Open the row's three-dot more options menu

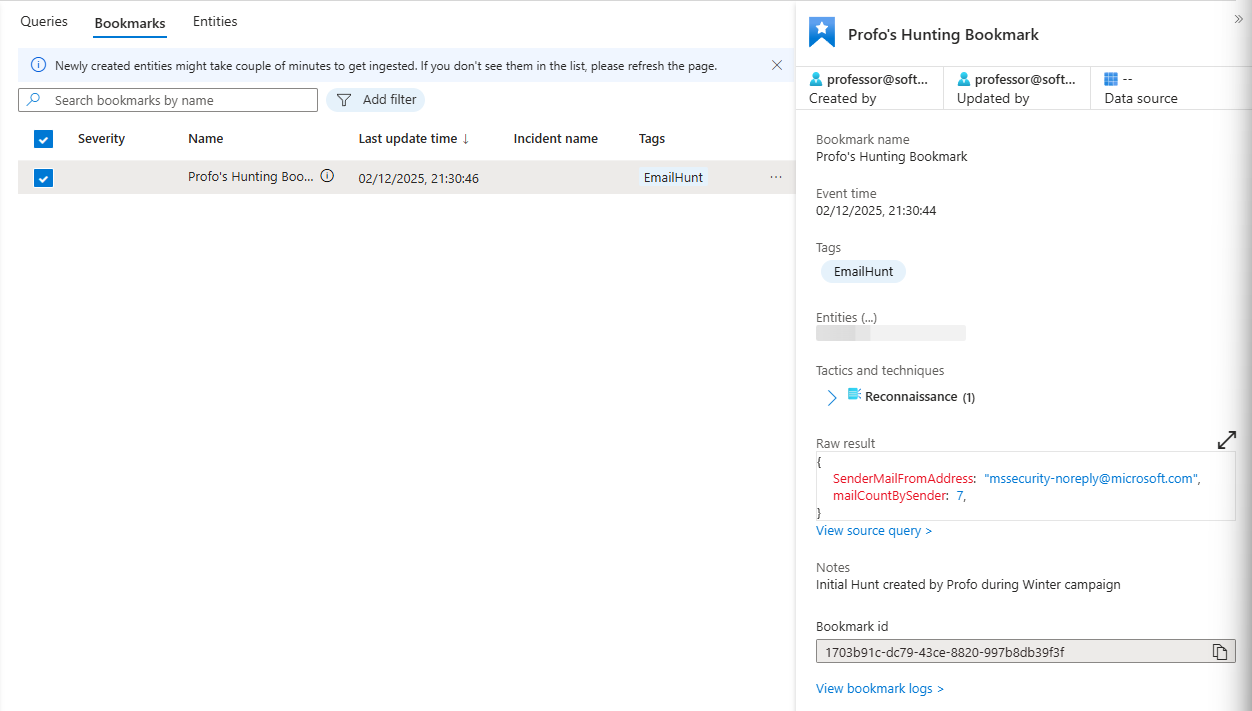tap(776, 177)
